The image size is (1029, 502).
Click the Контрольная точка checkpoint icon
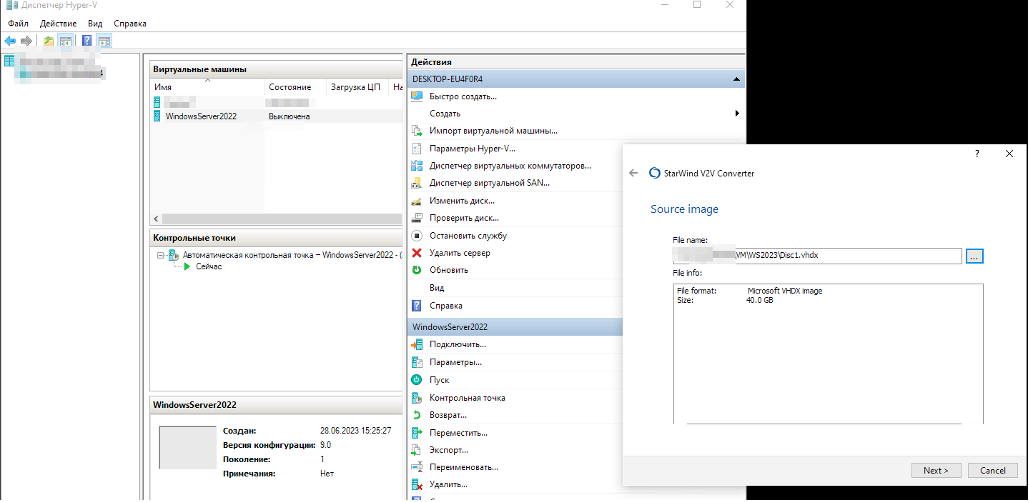tap(416, 398)
